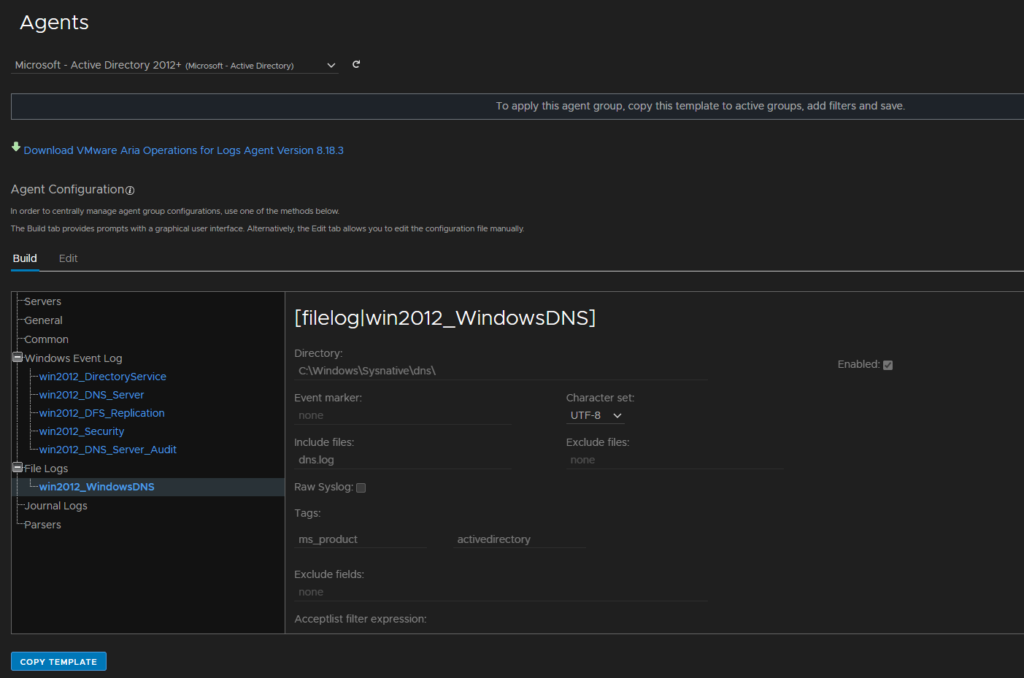Click the Agents page title
The image size is (1024, 678).
click(54, 23)
